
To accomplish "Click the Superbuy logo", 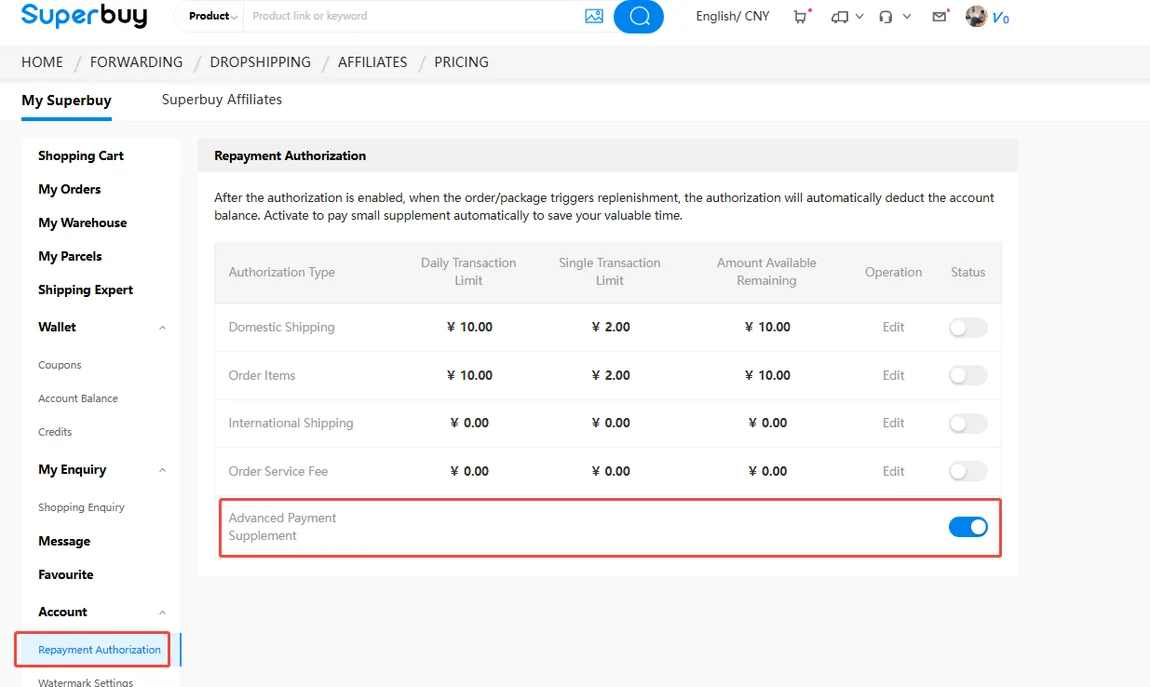I will [x=84, y=15].
